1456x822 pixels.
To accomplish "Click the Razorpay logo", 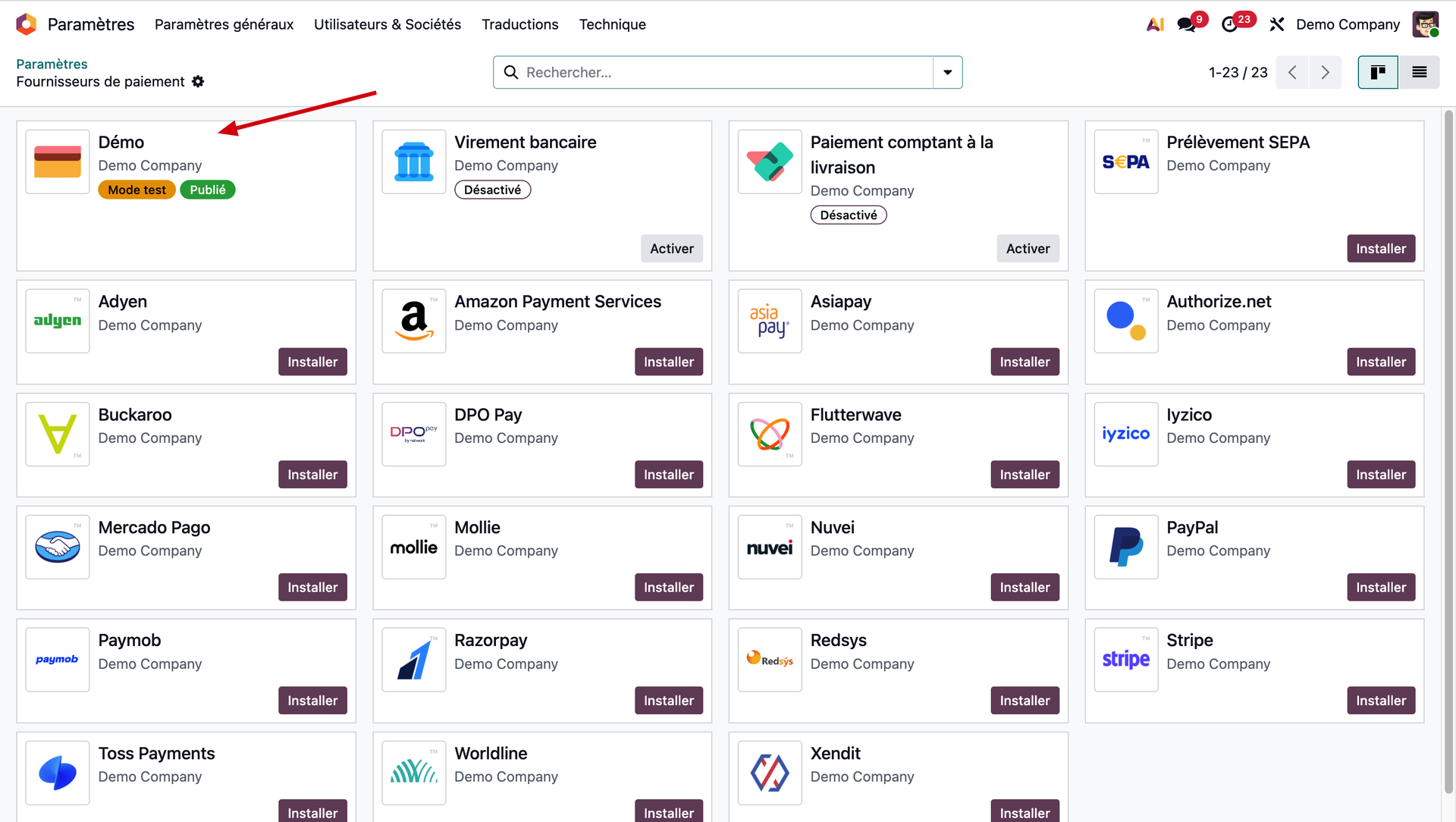I will click(x=414, y=660).
